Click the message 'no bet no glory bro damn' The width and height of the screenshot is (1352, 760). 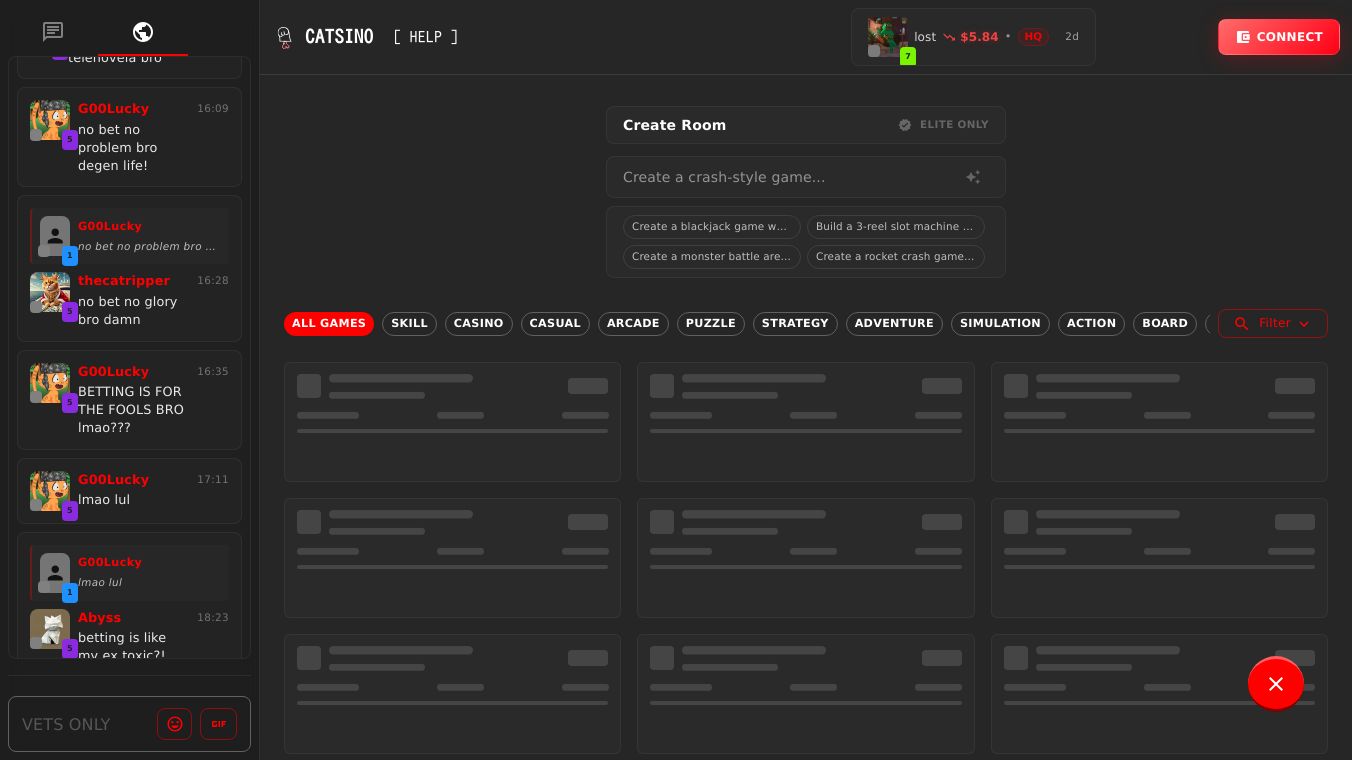[x=128, y=311]
